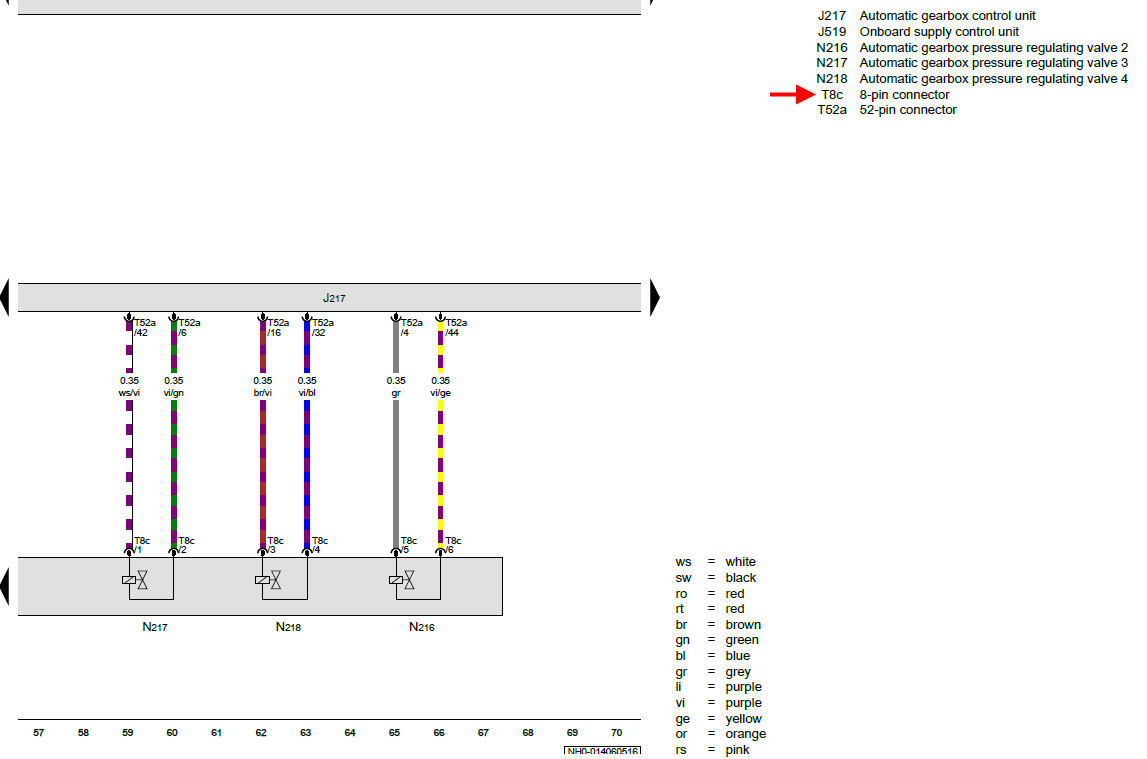Click the N218 solenoid valve symbol
The height and width of the screenshot is (759, 1147).
268,580
